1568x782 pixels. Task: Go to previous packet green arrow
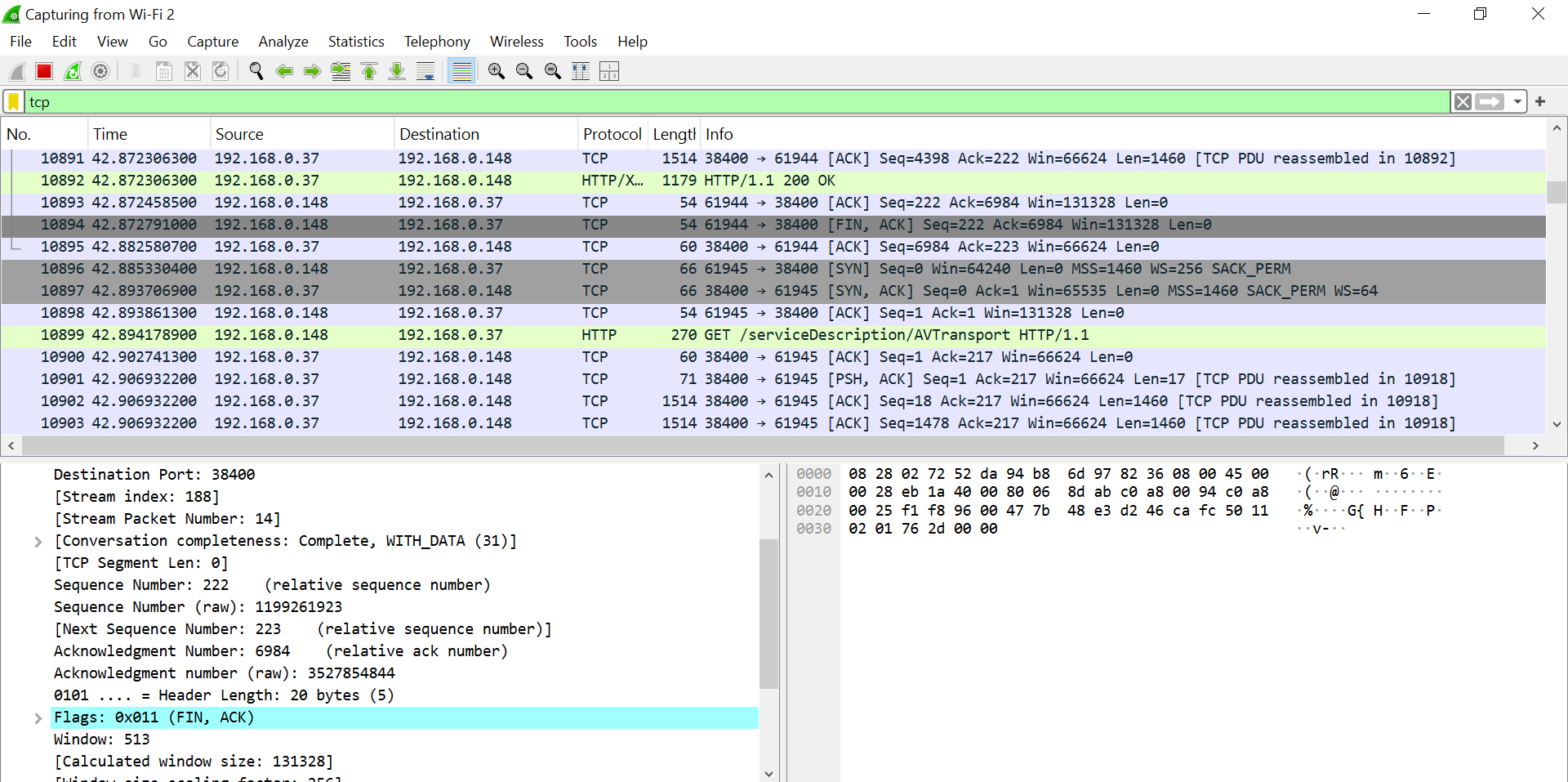(x=284, y=72)
